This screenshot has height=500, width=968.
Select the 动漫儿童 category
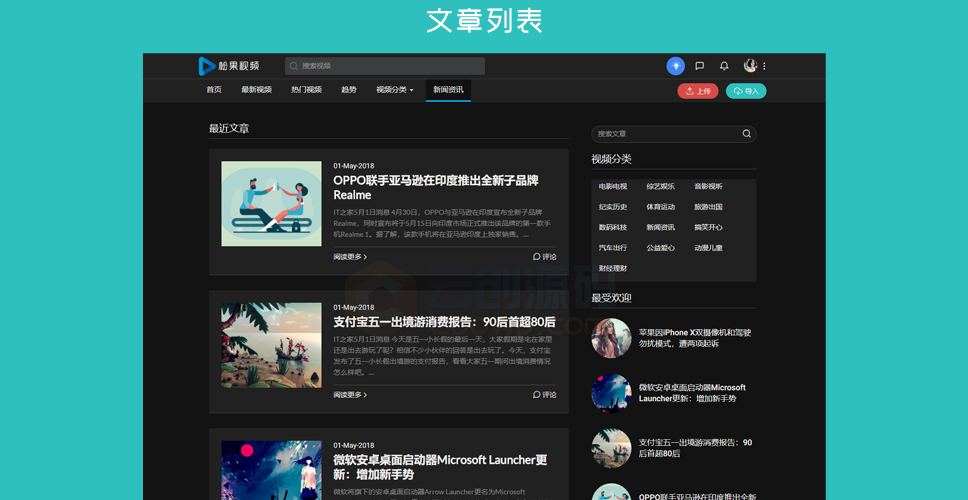coord(708,248)
